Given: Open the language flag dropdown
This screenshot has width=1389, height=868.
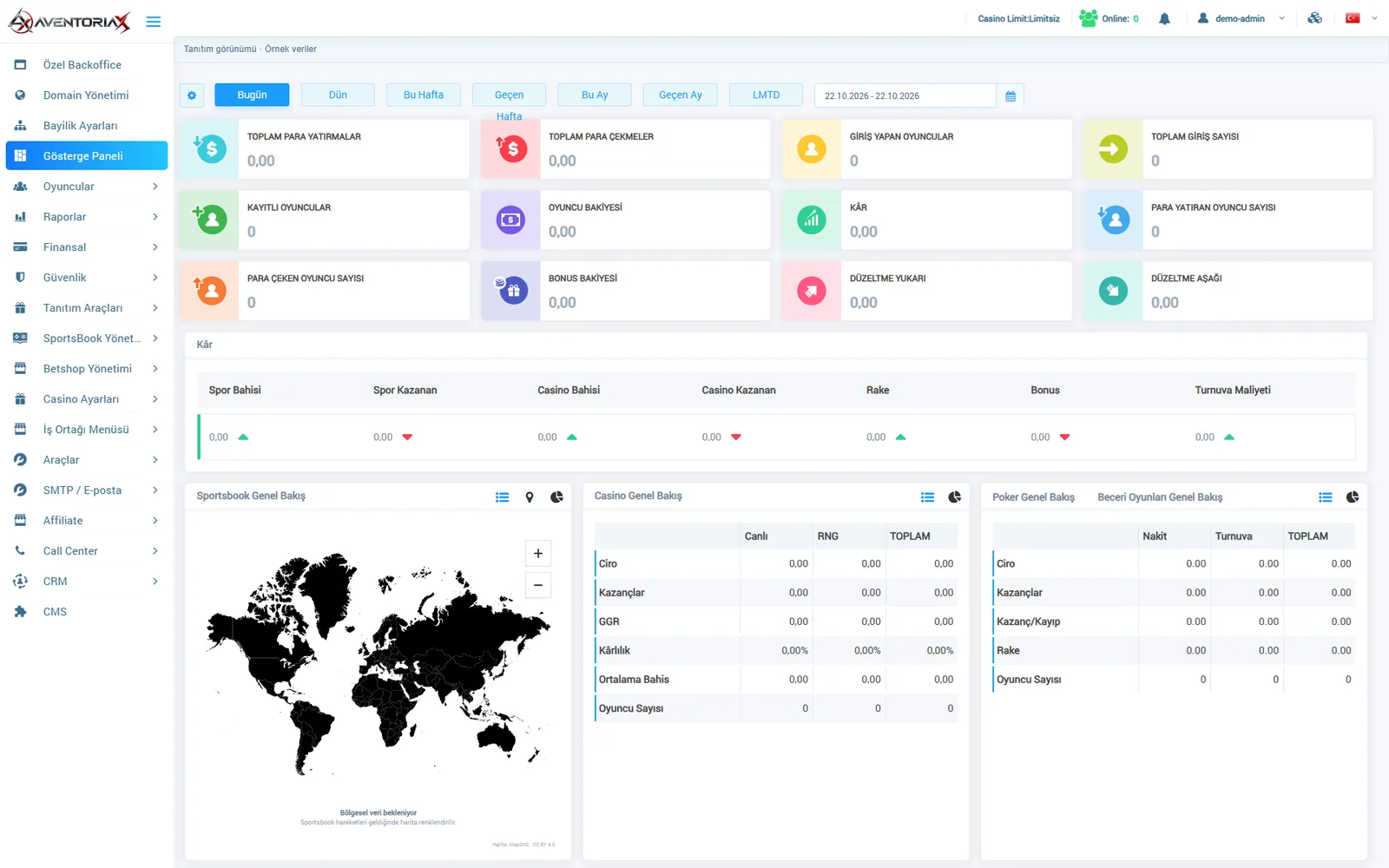Looking at the screenshot, I should 1361,18.
